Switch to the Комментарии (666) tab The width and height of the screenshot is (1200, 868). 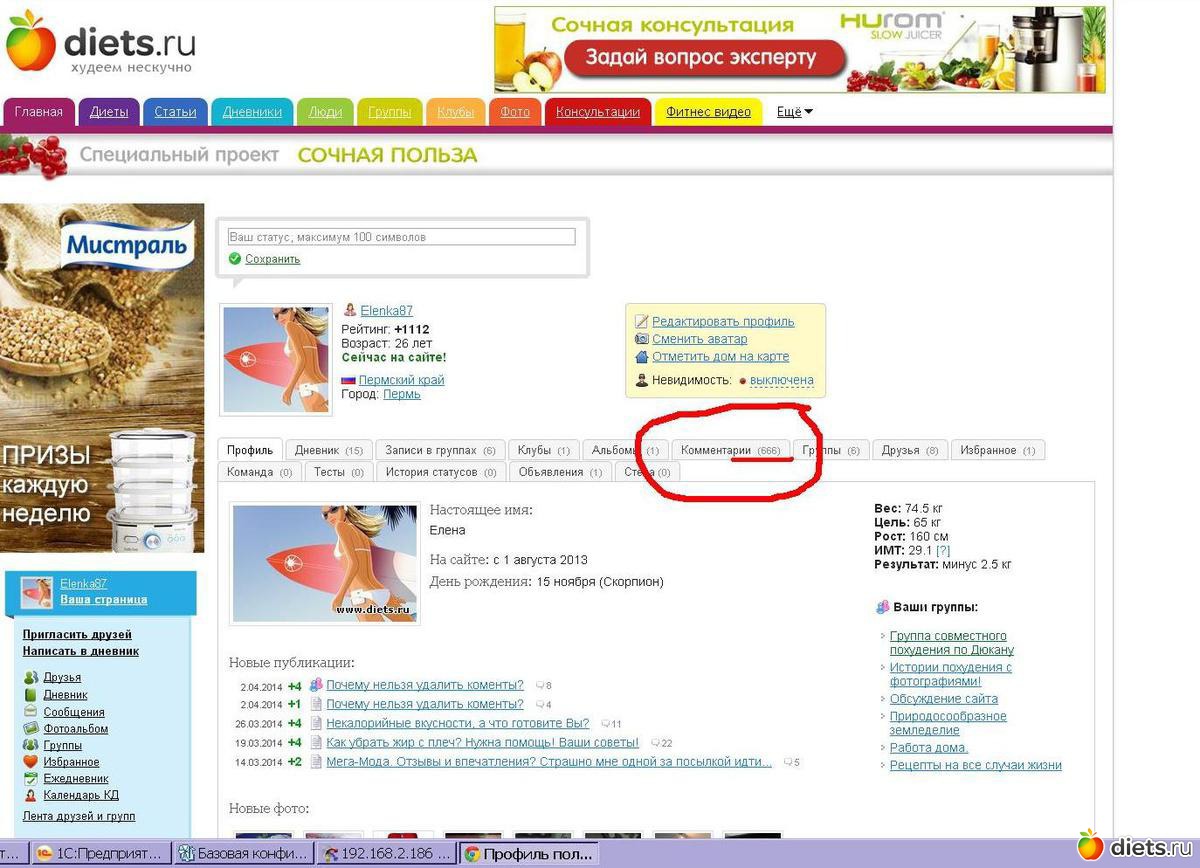[x=730, y=451]
